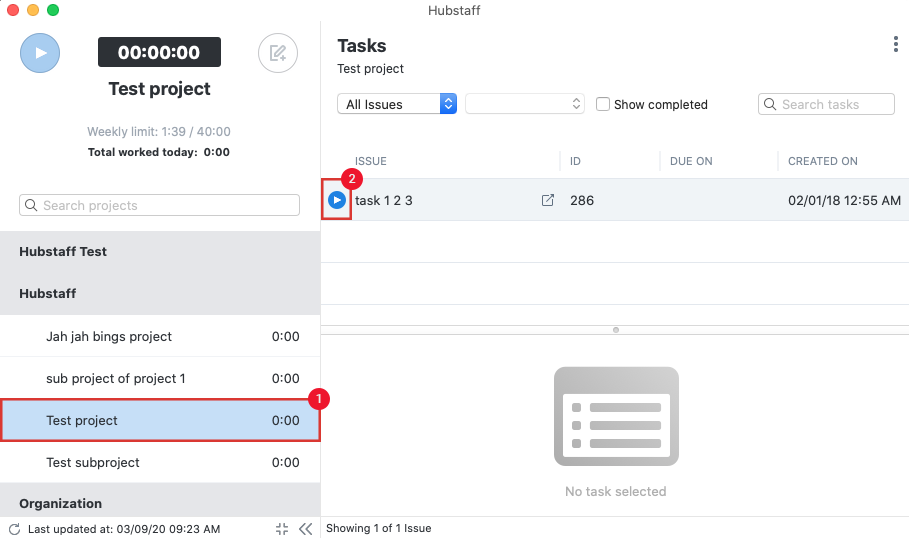Click the Last updated at timestamp
This screenshot has width=909, height=538.
[x=124, y=529]
